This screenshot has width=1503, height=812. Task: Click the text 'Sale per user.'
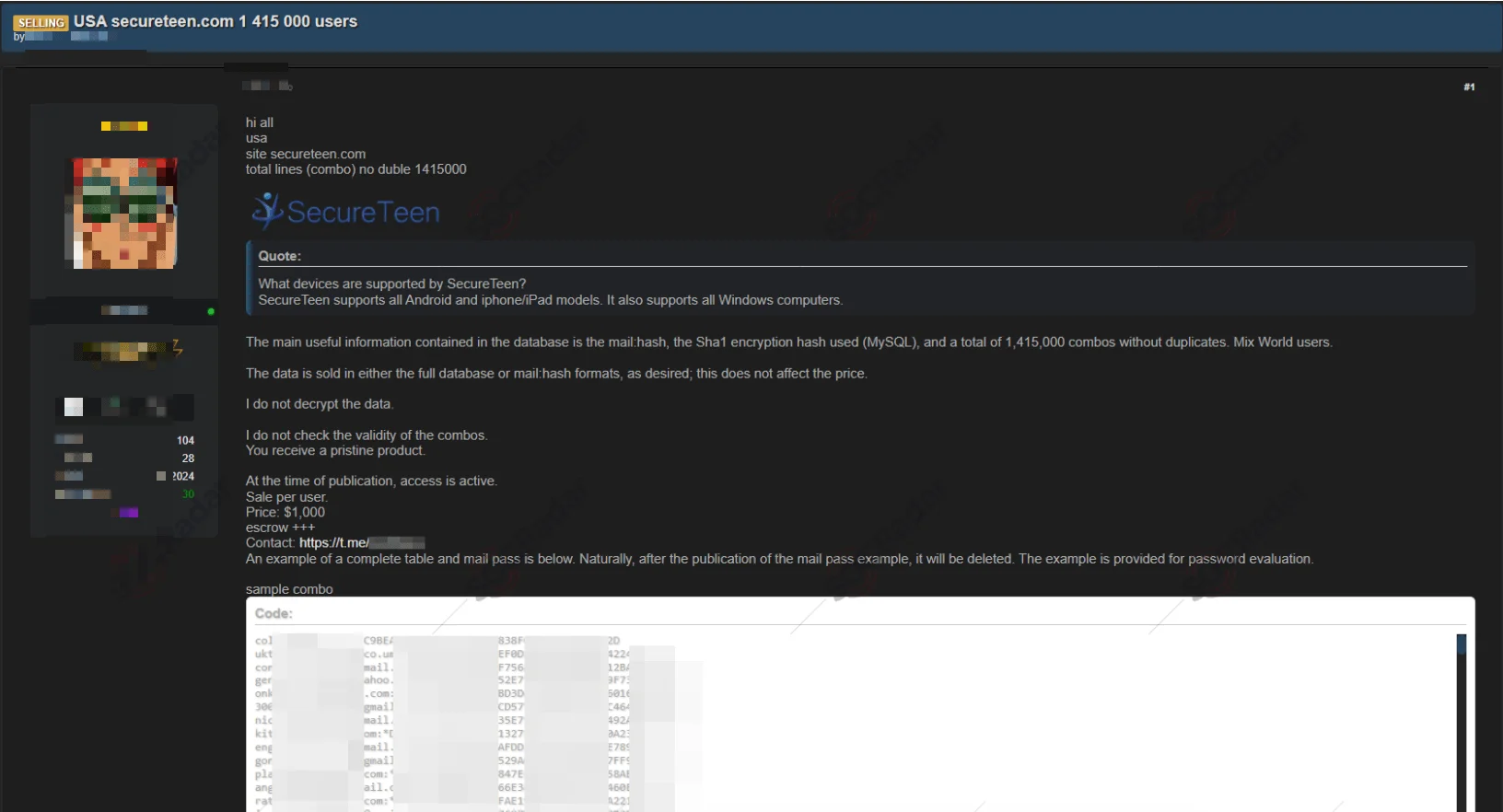[x=286, y=497]
